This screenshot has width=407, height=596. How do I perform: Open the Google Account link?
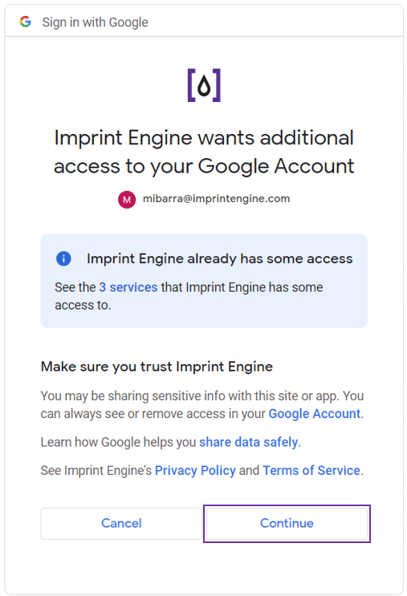click(315, 414)
